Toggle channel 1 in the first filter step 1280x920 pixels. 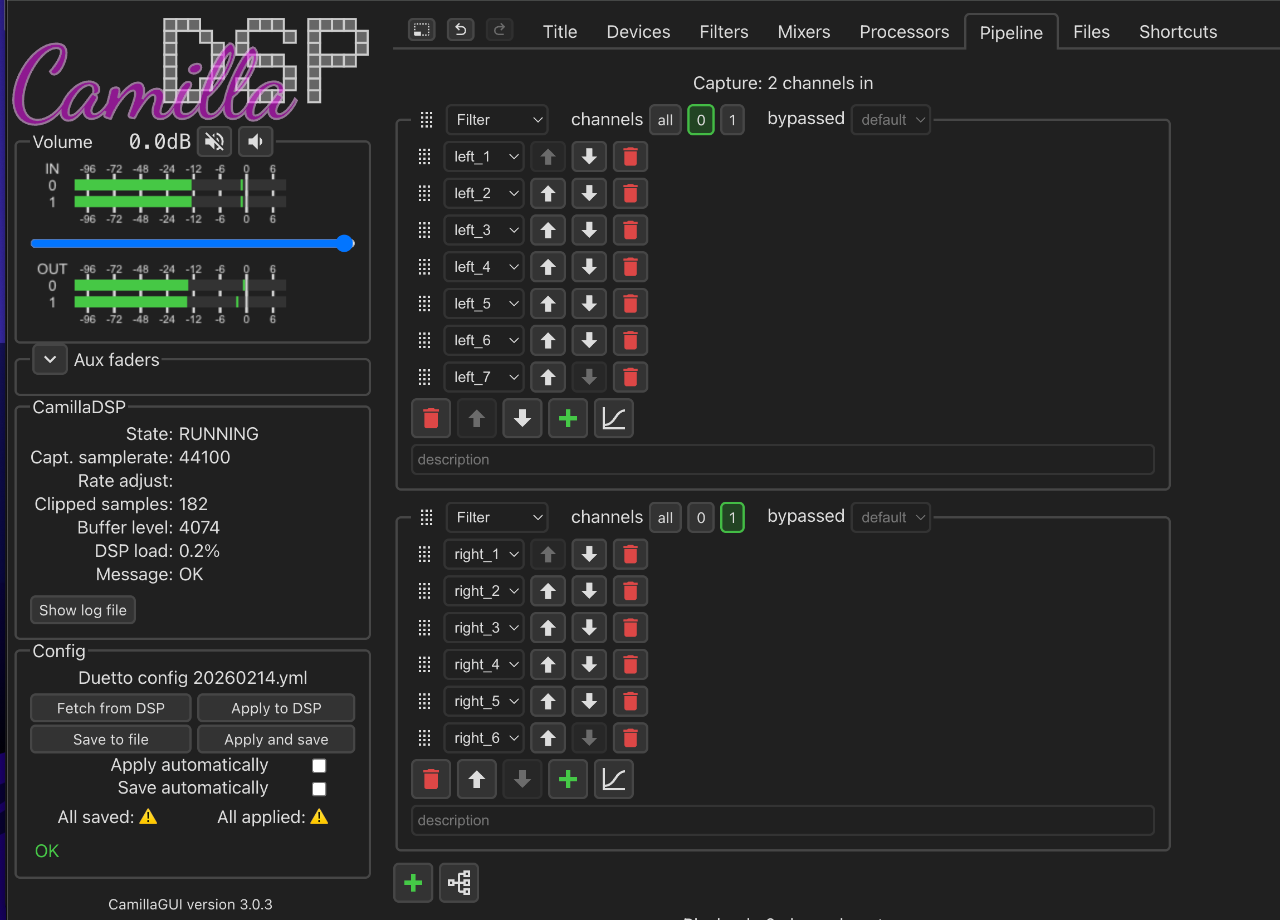732,120
